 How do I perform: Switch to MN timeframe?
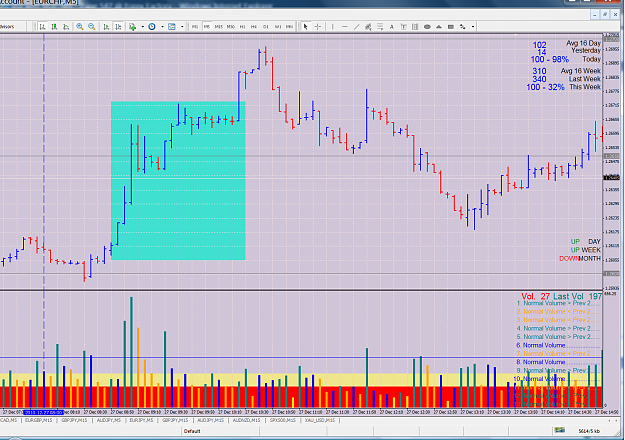(289, 27)
